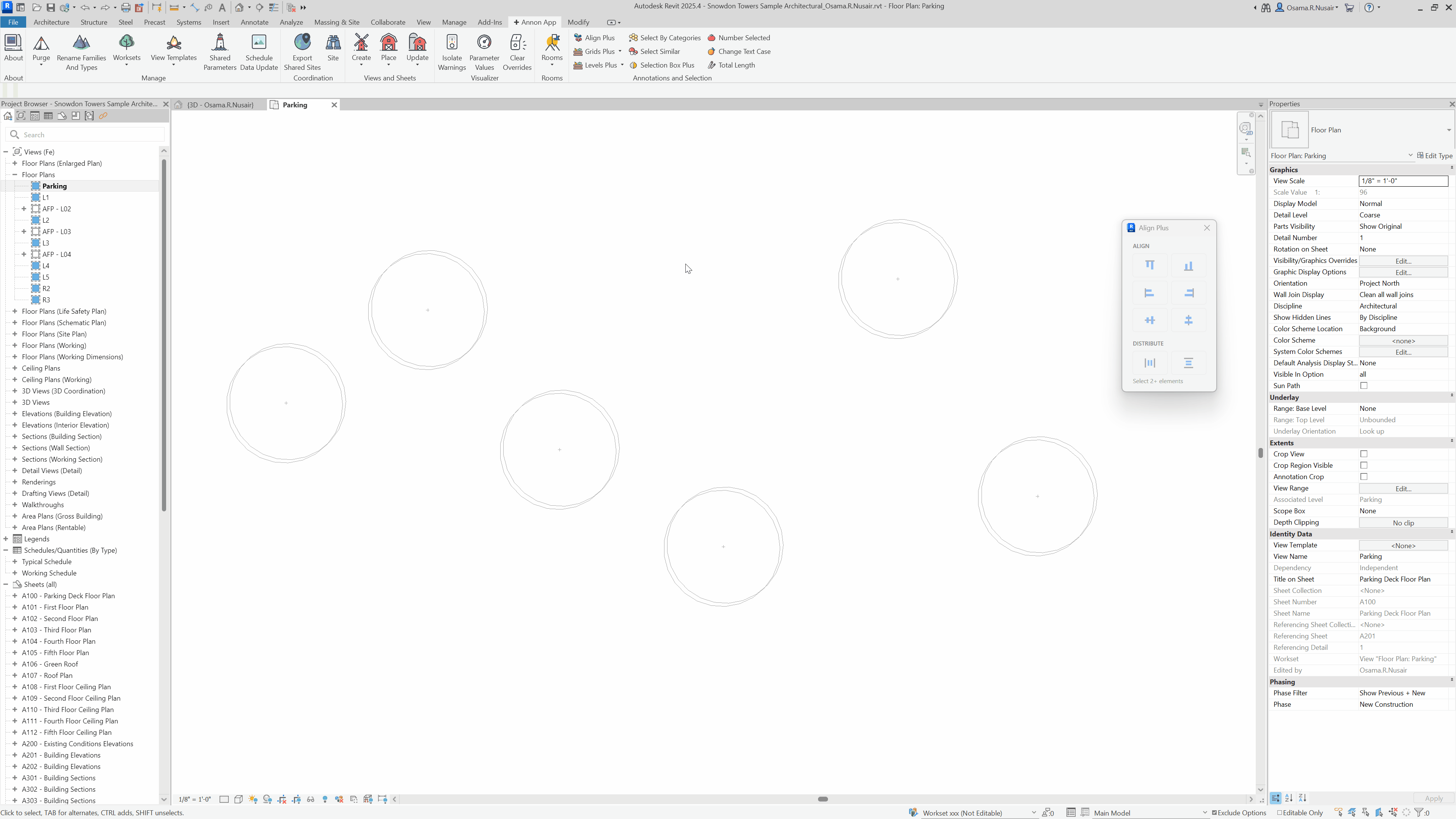Toggle Crop Region Visible checkbox
The width and height of the screenshot is (1456, 819).
coord(1364,465)
